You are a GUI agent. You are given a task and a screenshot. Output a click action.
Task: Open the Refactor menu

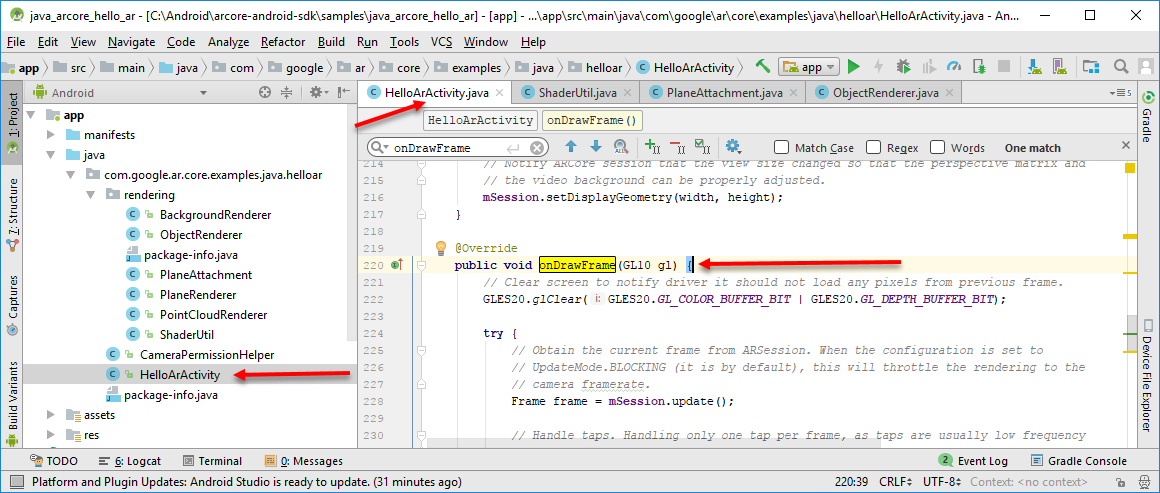[x=283, y=42]
